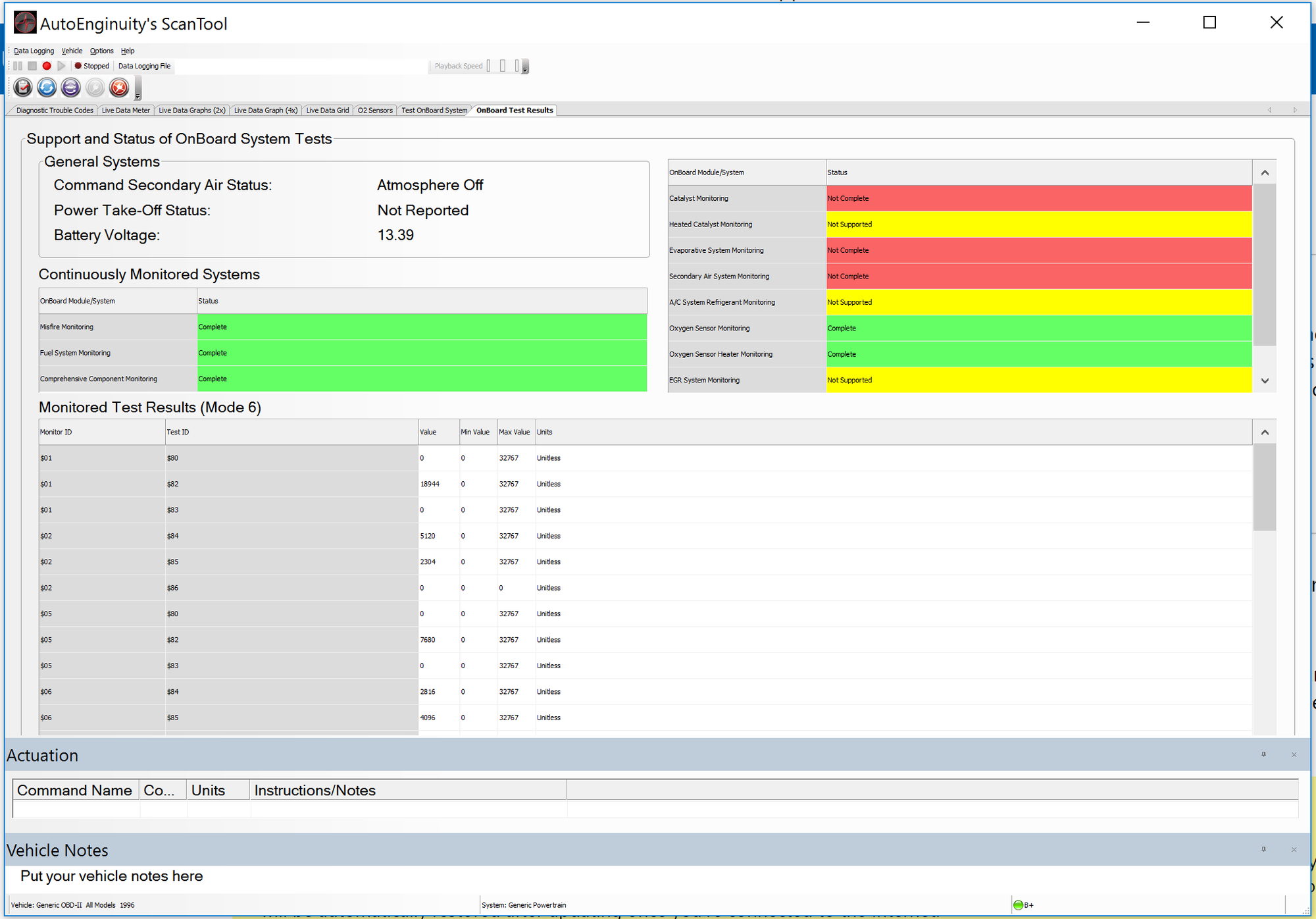The image size is (1316, 919).
Task: Pin the Vehicle Notes panel
Action: (x=1263, y=849)
